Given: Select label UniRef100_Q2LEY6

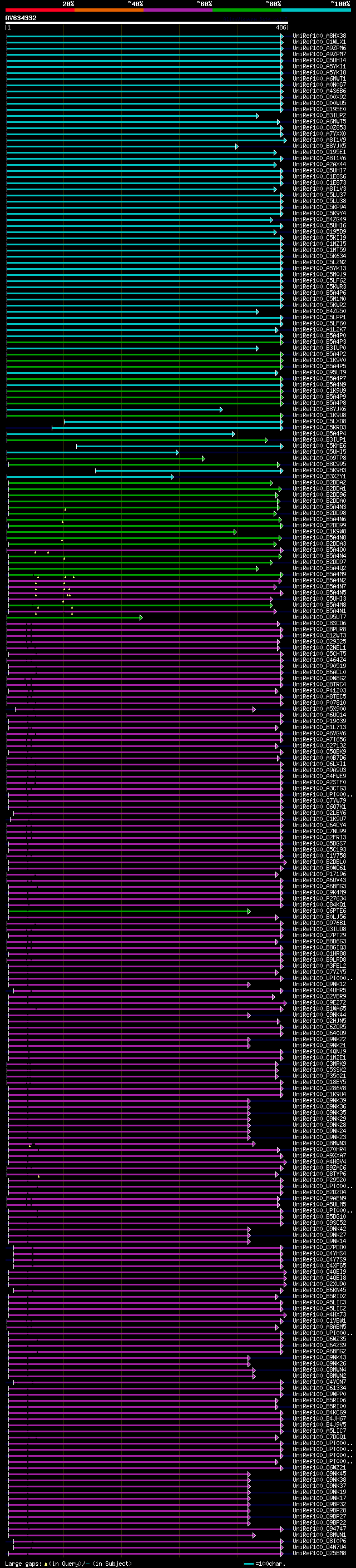Looking at the screenshot, I should 319,813.
